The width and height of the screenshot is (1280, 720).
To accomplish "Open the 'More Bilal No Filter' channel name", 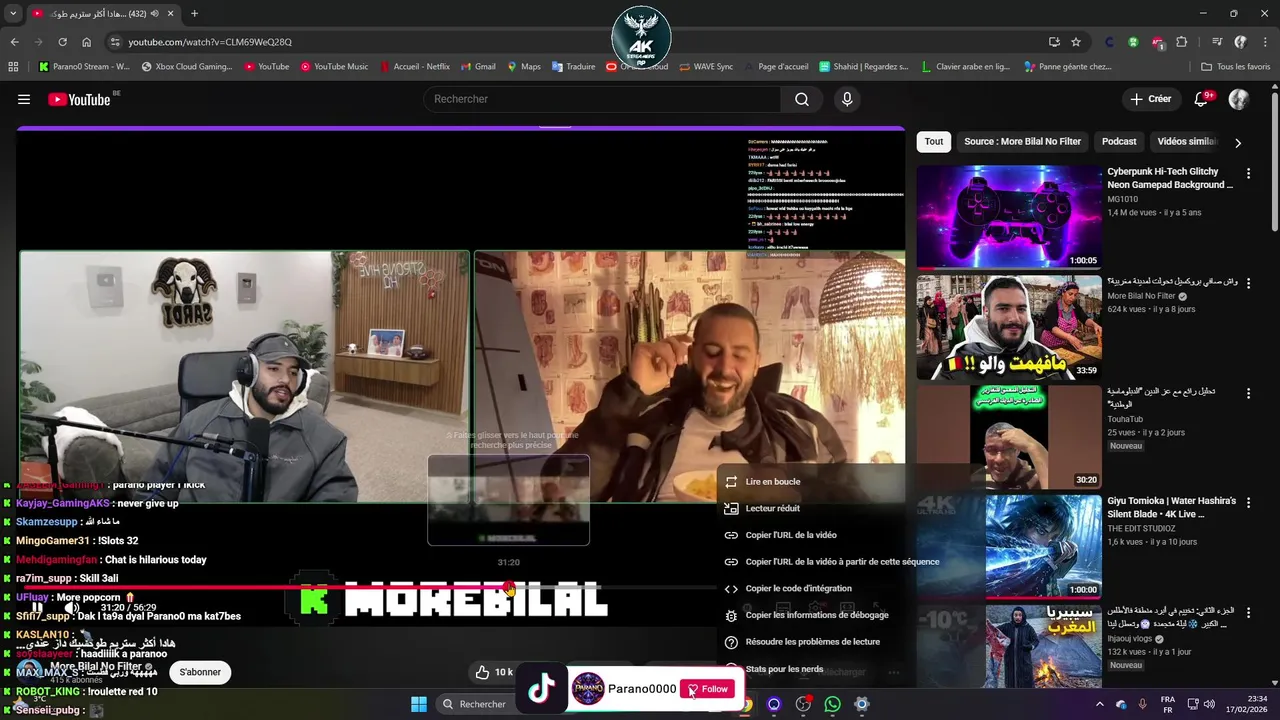I will click(96, 667).
